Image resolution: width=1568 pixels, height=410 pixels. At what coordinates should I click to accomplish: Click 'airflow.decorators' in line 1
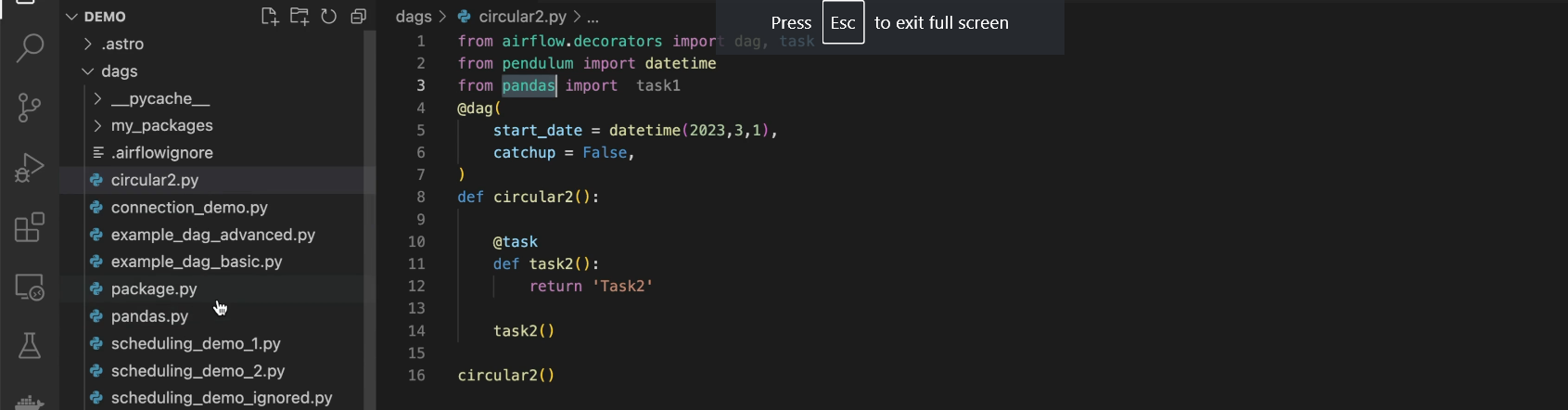(582, 41)
